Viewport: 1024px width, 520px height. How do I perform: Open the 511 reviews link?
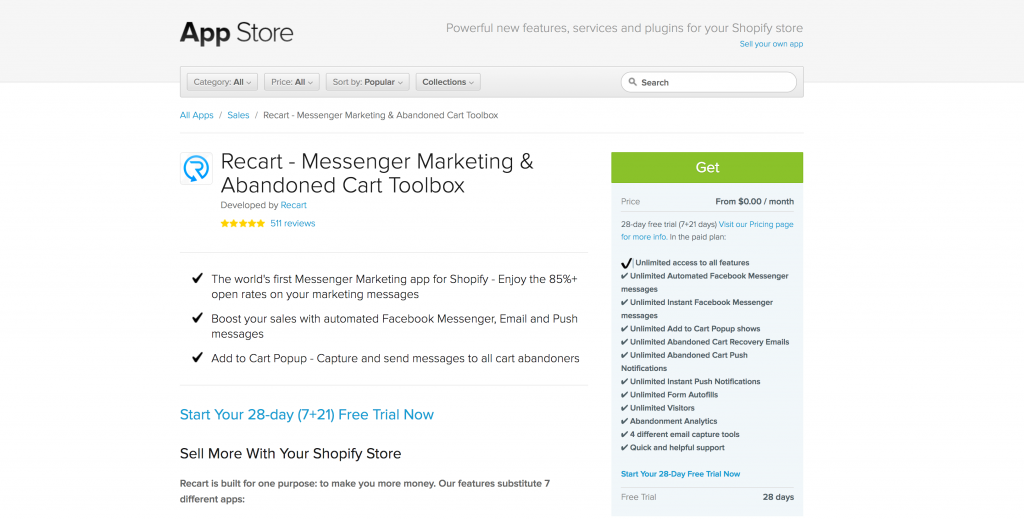coord(293,223)
